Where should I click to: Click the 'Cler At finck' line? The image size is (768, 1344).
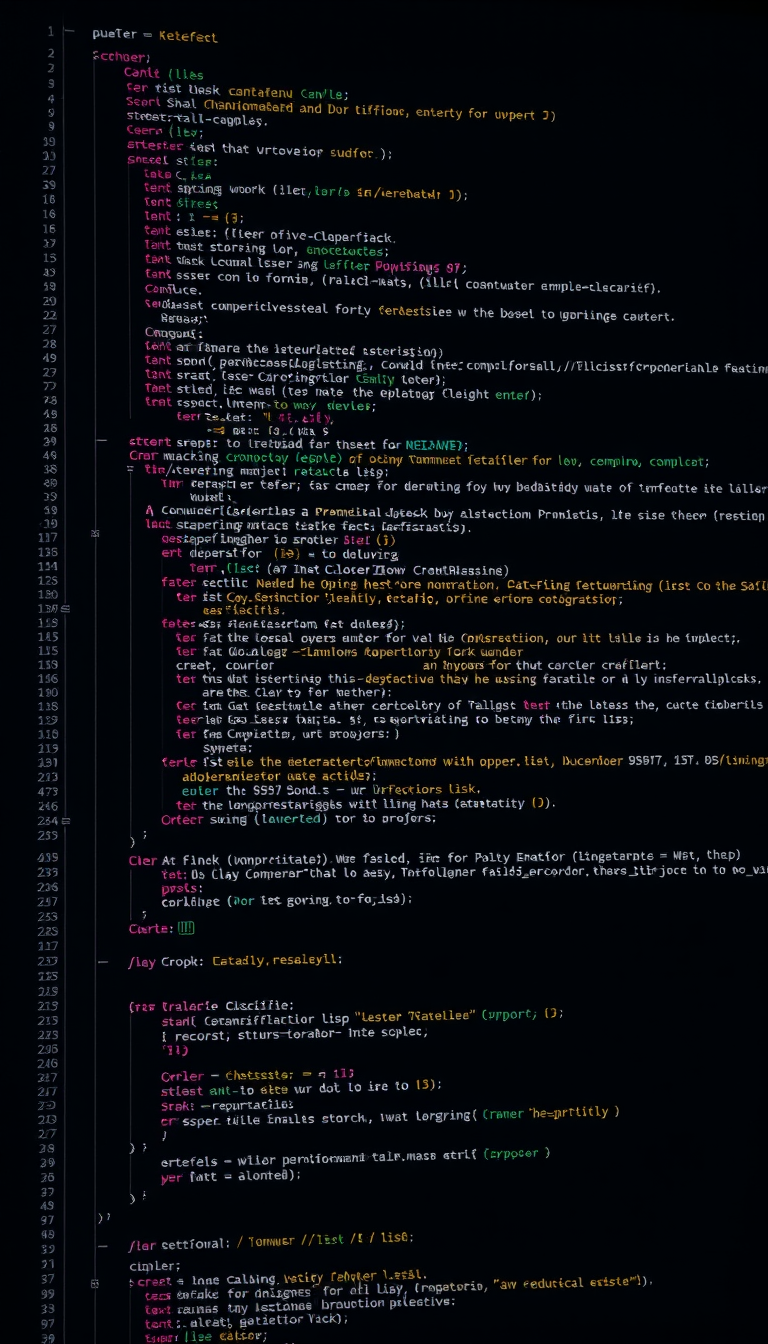[434, 857]
